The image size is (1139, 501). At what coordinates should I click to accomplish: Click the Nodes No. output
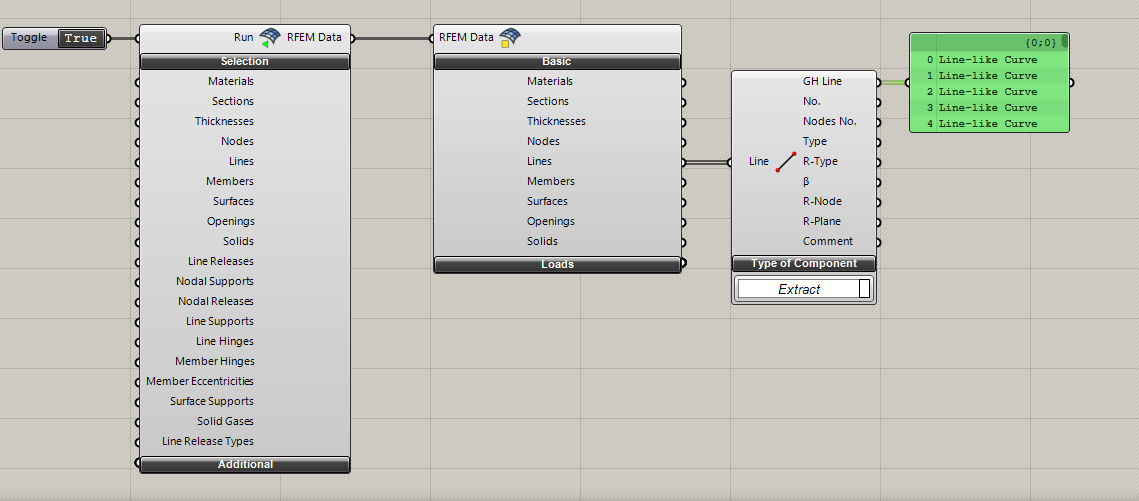[830, 121]
